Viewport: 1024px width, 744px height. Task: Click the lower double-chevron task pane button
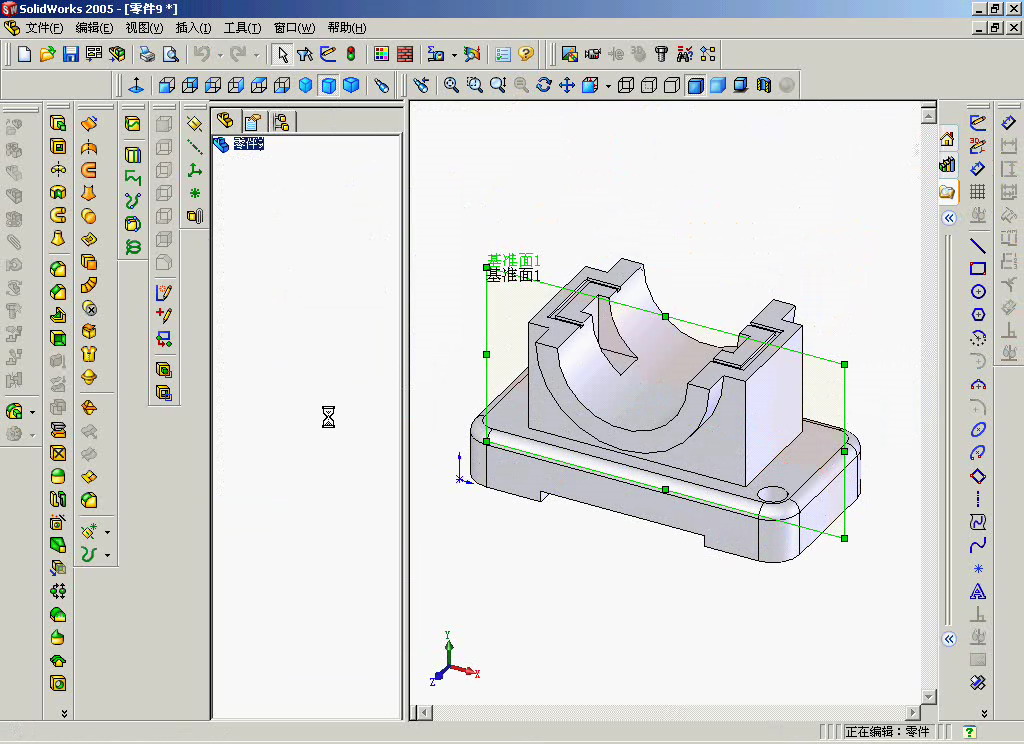click(949, 639)
